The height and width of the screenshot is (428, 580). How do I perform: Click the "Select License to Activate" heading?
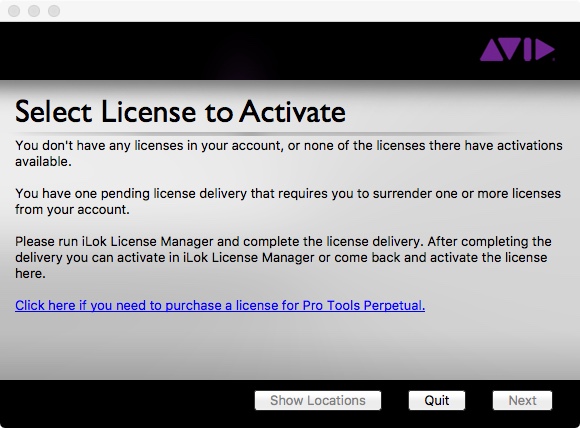coord(181,112)
